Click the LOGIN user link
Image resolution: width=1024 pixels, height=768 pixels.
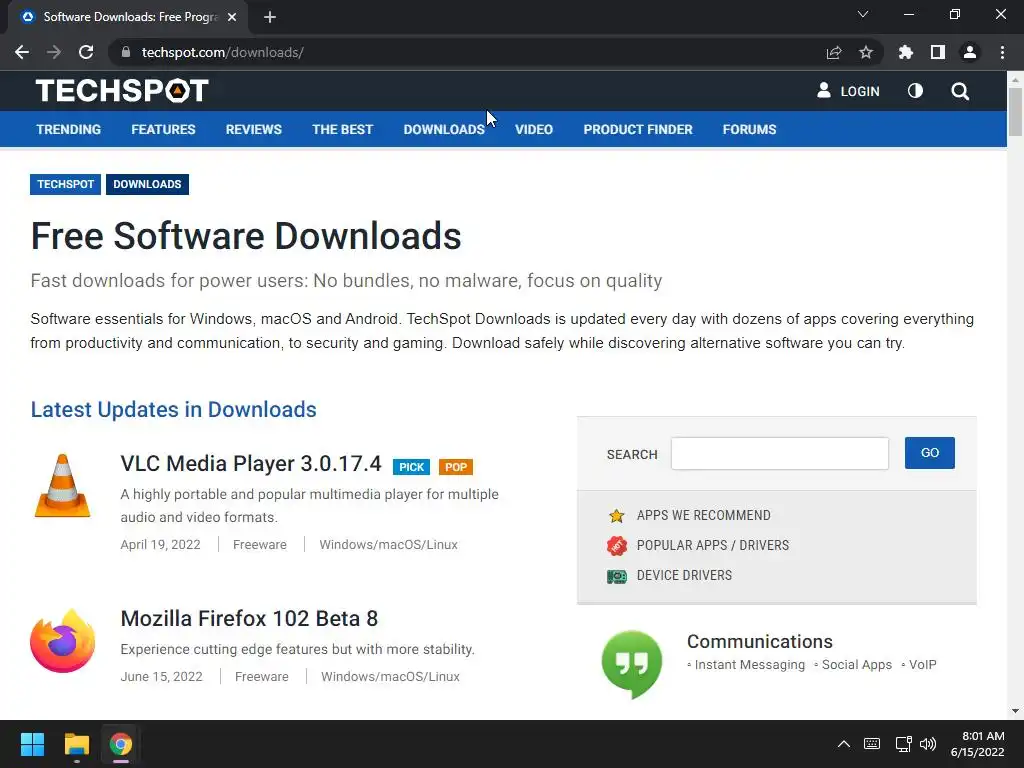pos(848,91)
